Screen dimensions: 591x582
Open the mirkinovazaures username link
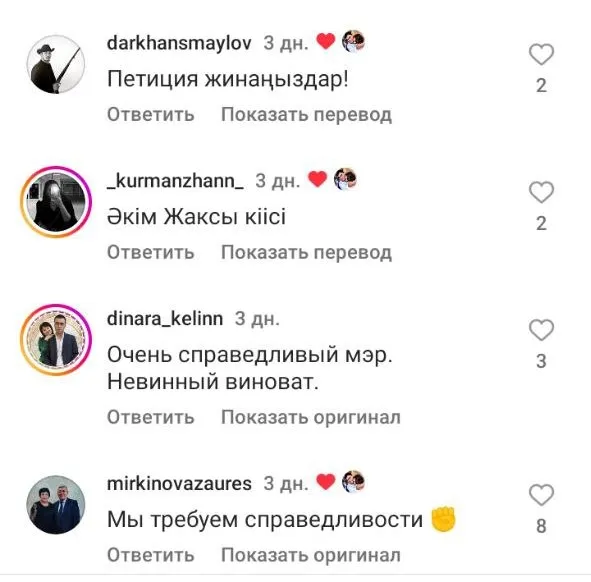point(179,483)
